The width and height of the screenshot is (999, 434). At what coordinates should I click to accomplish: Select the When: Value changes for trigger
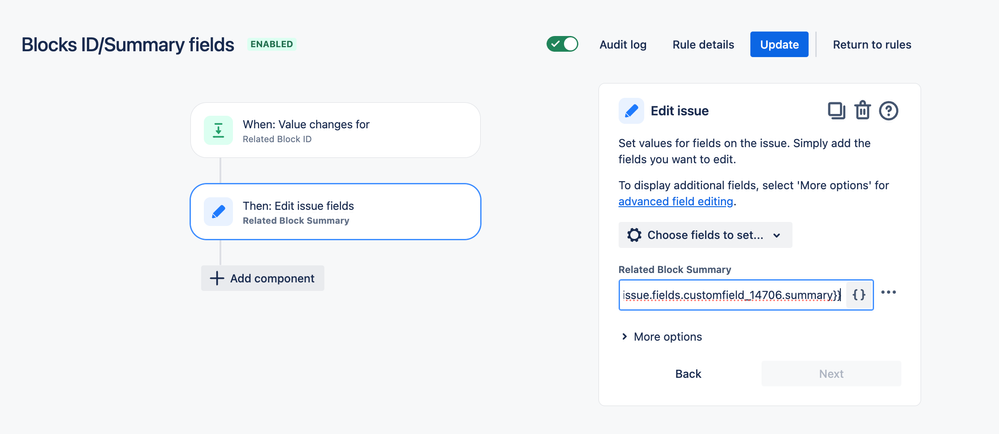point(335,131)
